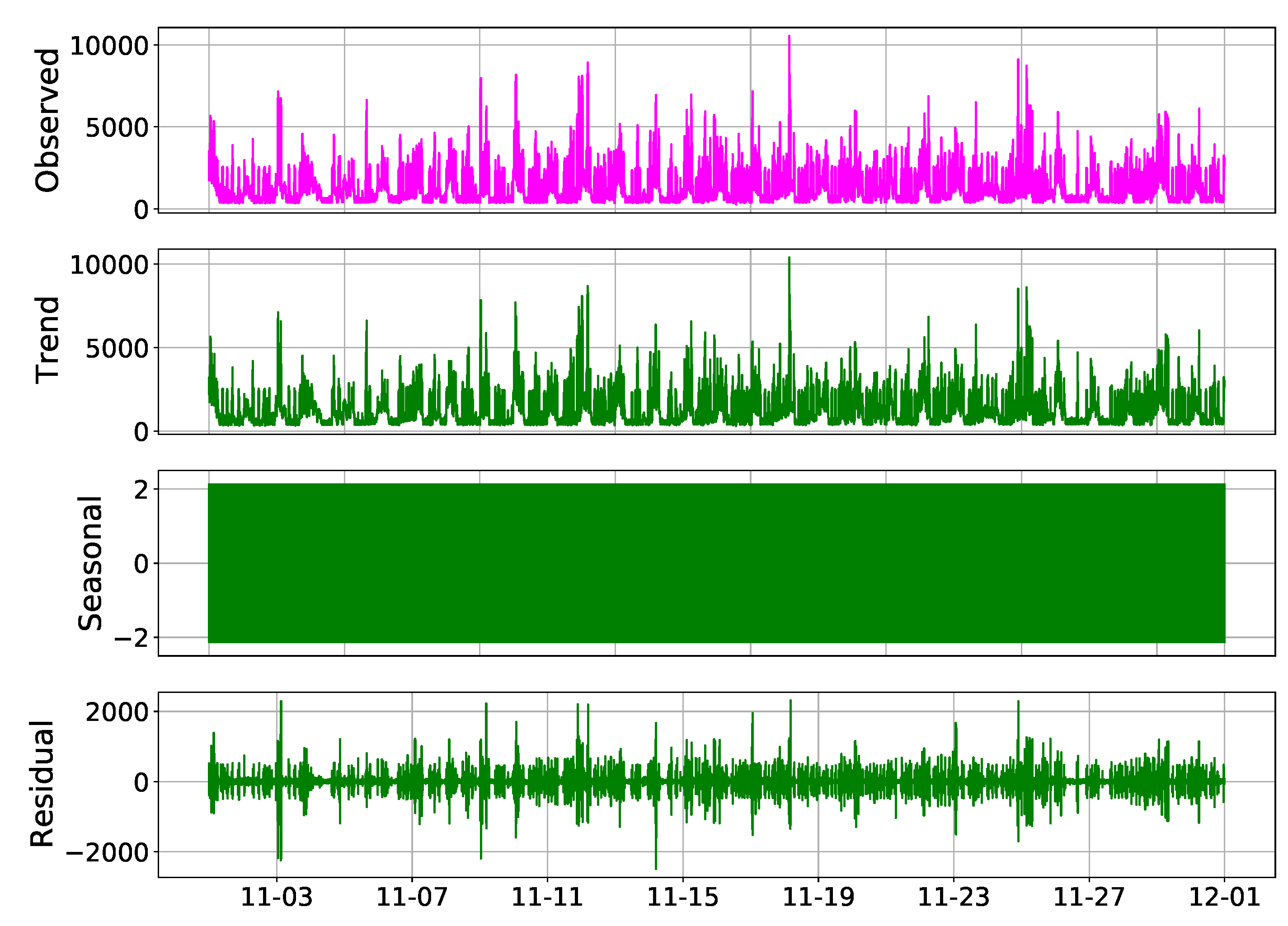This screenshot has width=1288, height=926.
Task: Select the 11-03 date tick label
Action: click(277, 897)
